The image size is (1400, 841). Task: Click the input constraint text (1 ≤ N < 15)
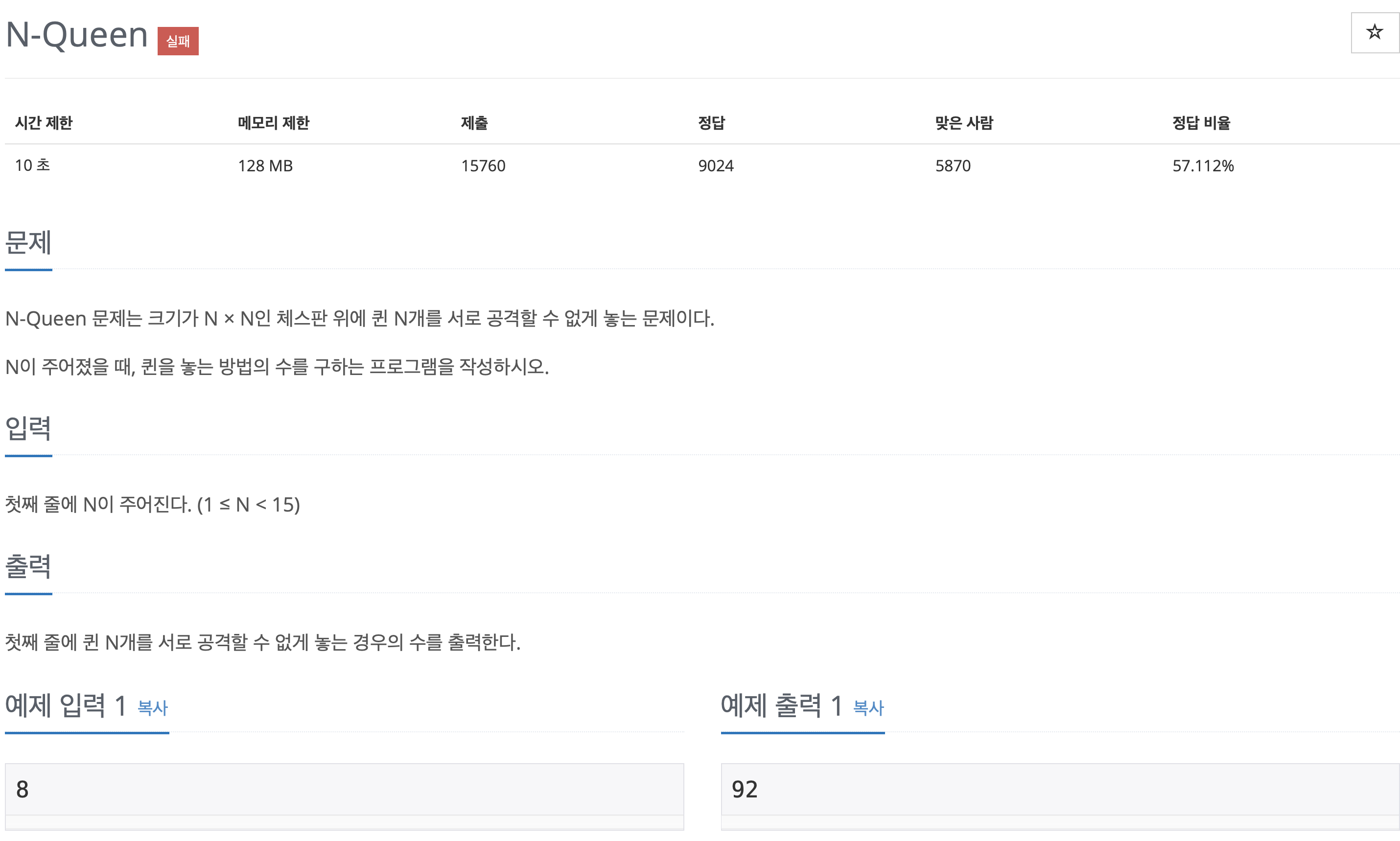[248, 504]
